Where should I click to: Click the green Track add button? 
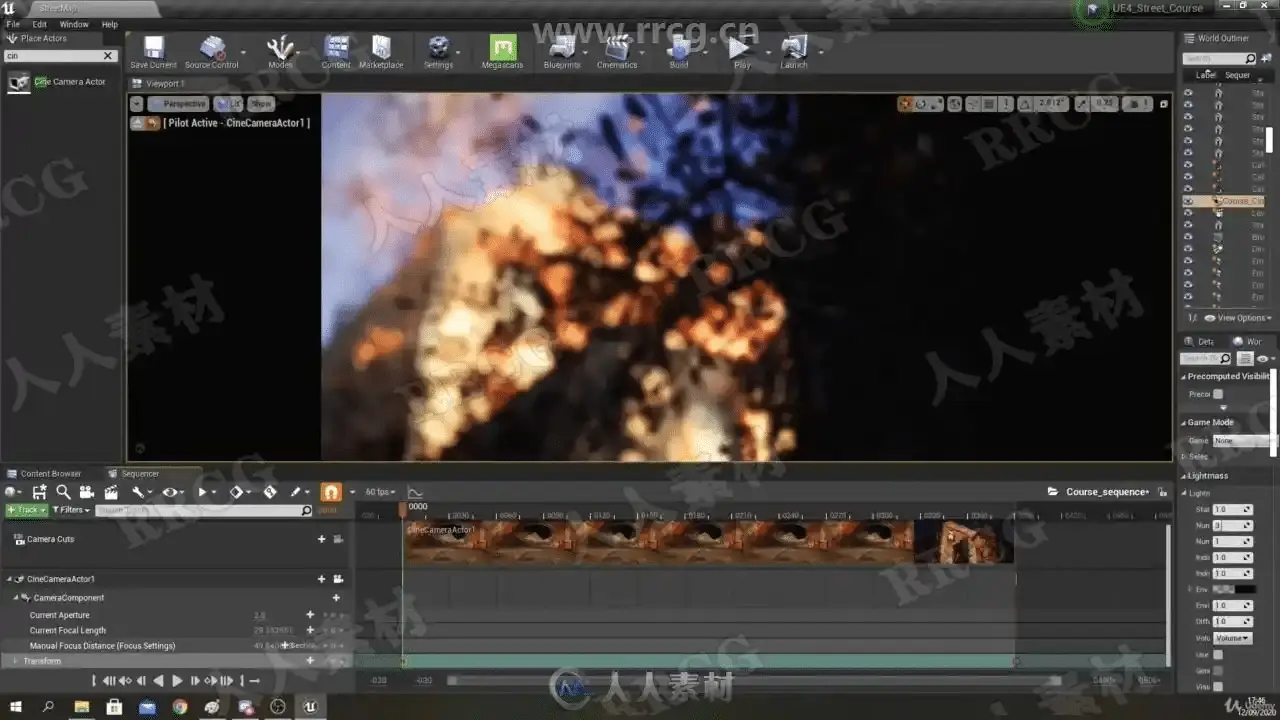coord(25,510)
